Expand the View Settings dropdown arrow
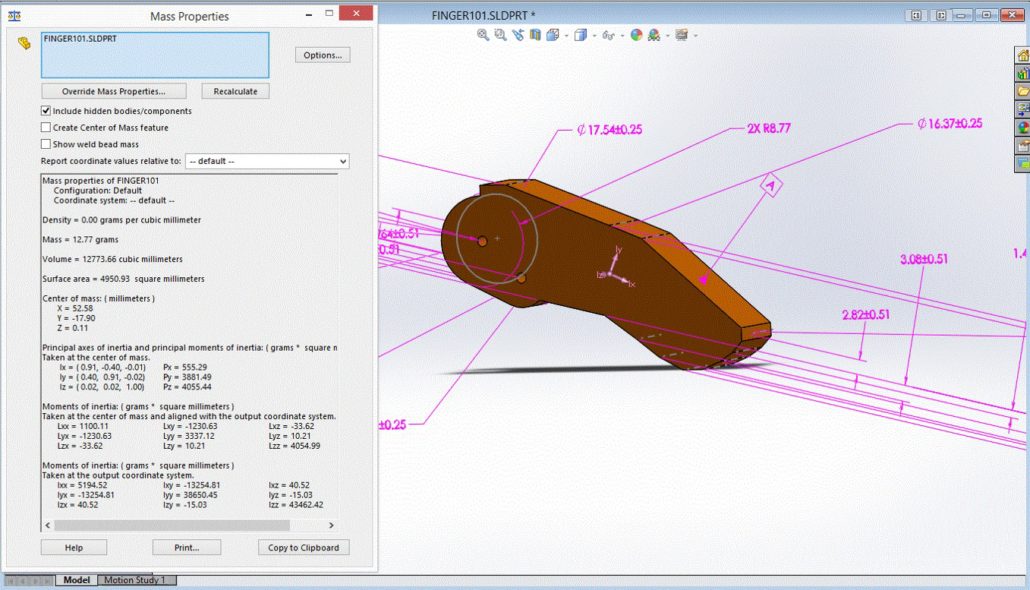 pyautogui.click(x=695, y=35)
